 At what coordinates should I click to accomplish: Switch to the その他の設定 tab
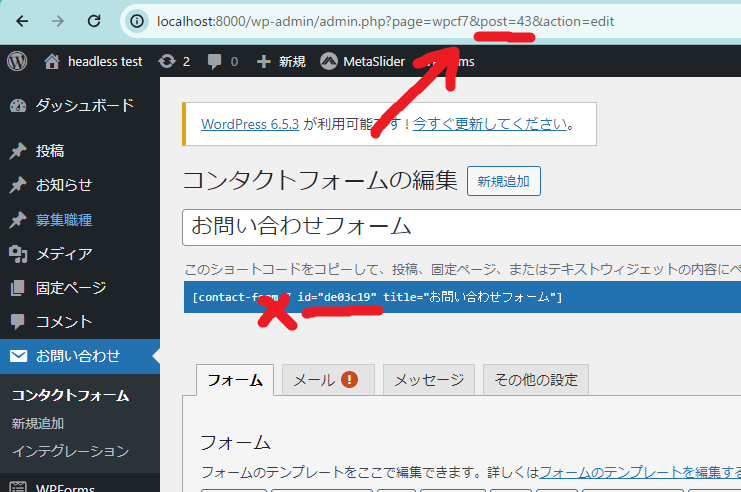point(536,380)
